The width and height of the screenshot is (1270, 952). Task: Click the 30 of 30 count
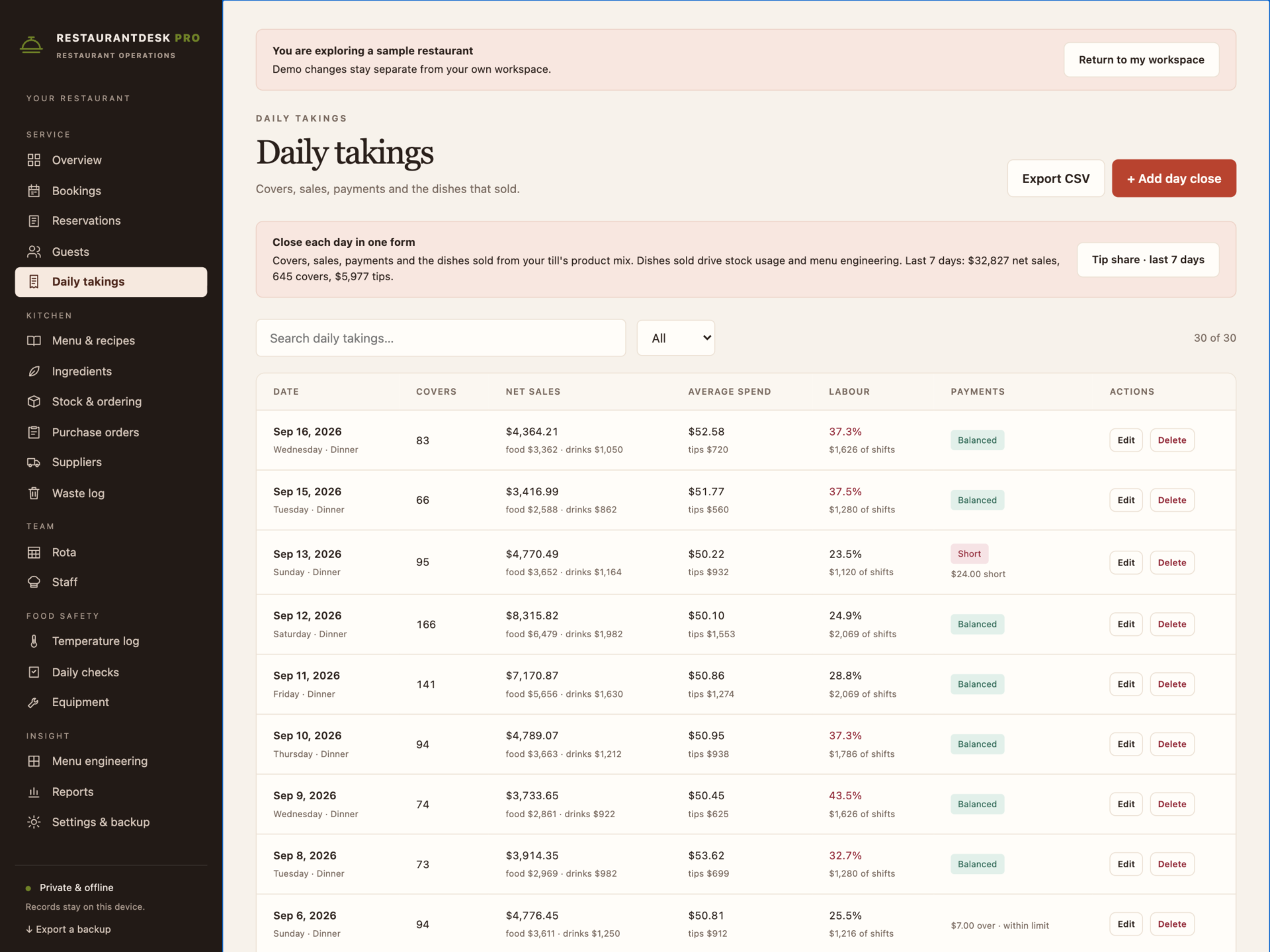tap(1214, 338)
